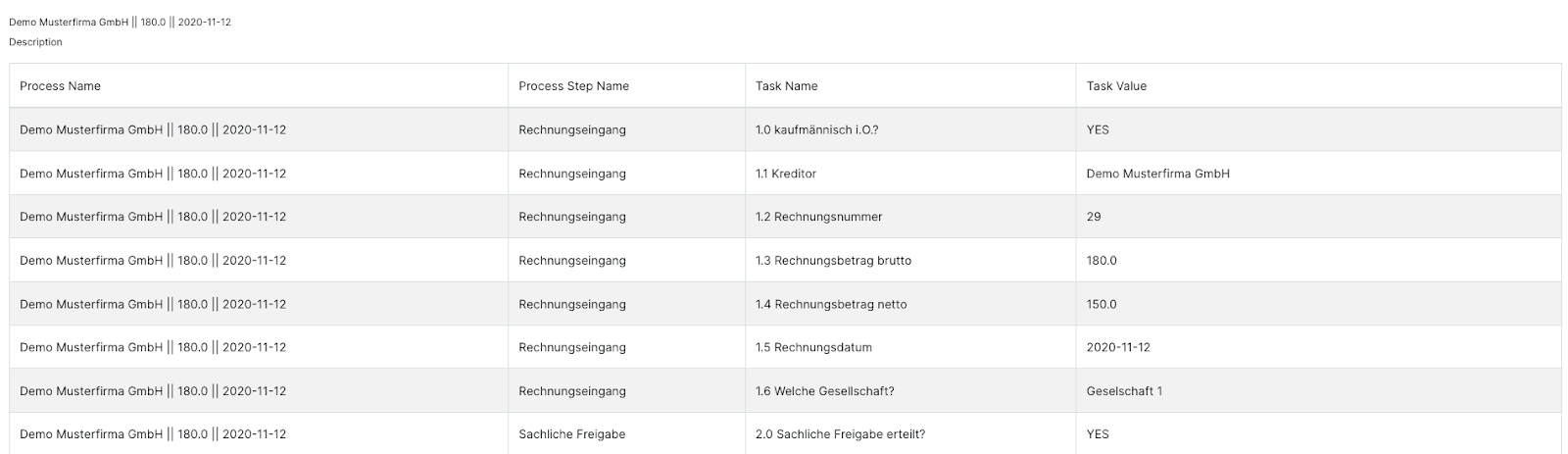Select the task value '2020-11-12'
The image size is (1568, 454).
pos(1118,347)
